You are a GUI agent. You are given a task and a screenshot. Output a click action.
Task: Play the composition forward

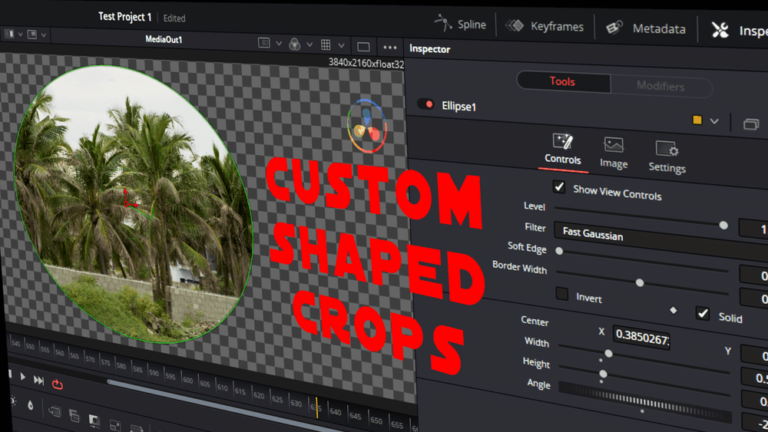click(23, 377)
